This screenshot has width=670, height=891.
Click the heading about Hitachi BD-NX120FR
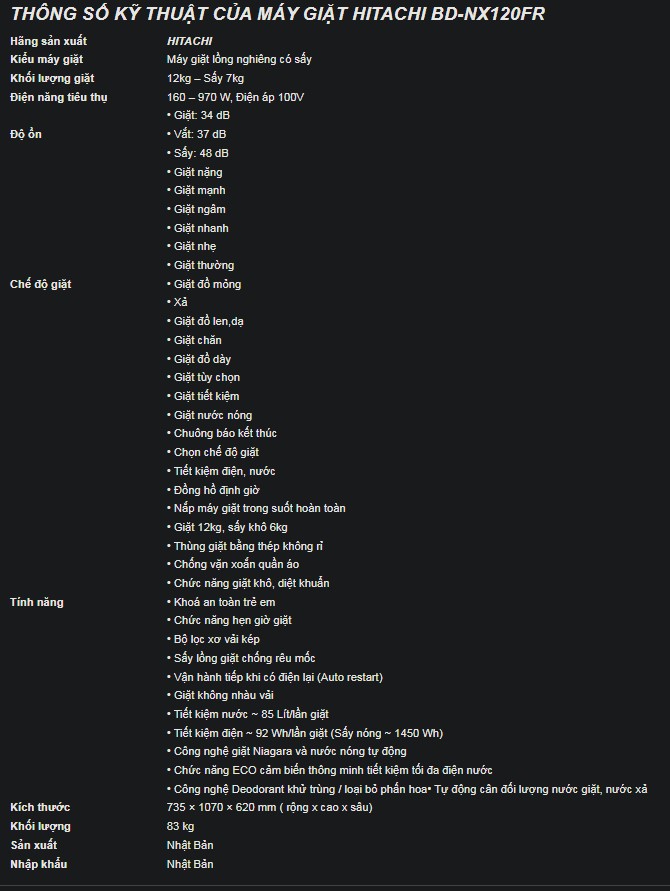pyautogui.click(x=278, y=14)
